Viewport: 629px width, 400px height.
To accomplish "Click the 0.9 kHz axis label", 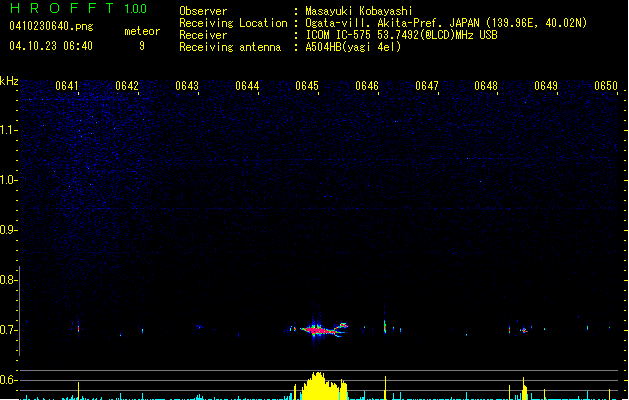I will coord(8,230).
